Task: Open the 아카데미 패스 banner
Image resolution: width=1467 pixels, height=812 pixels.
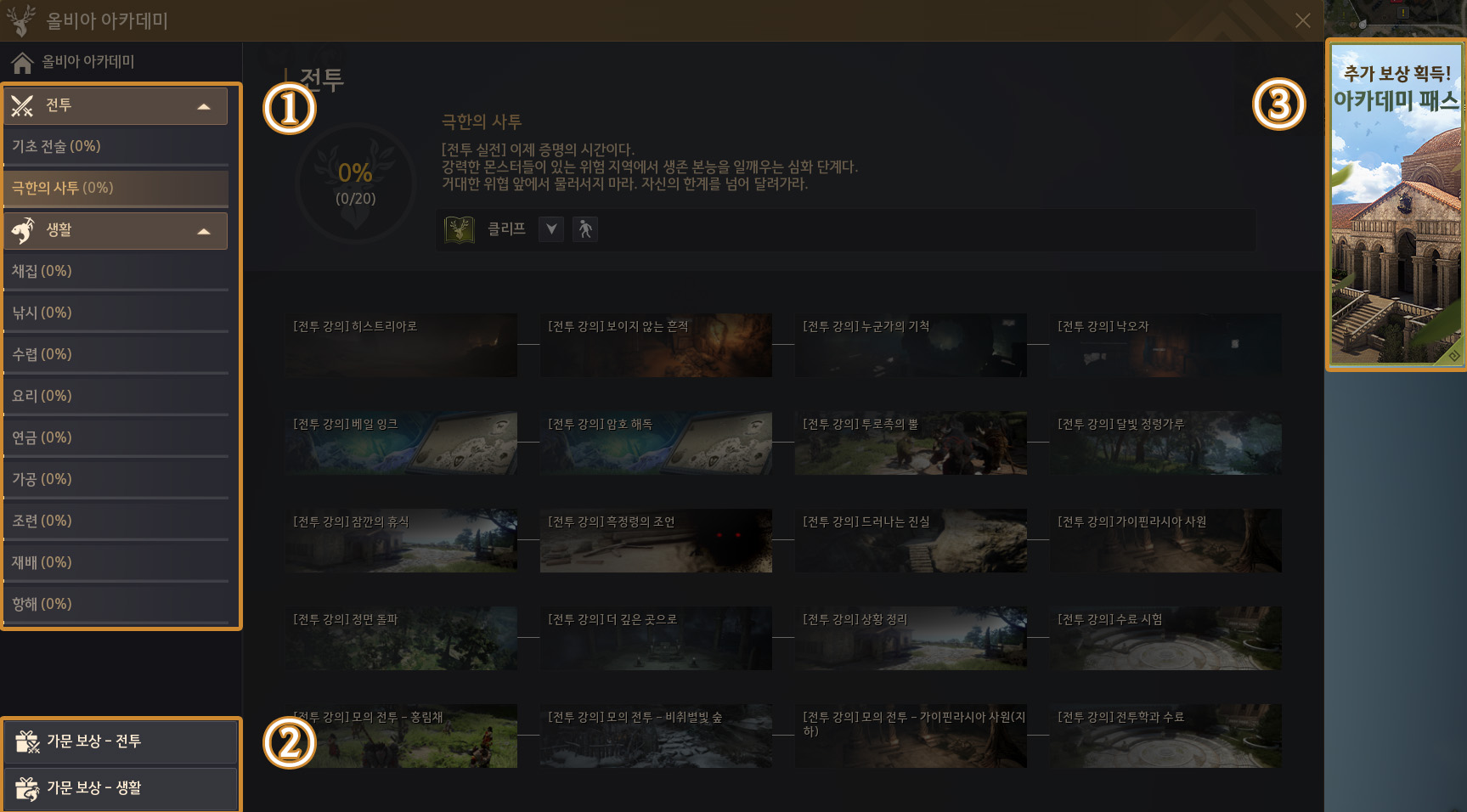Action: click(x=1396, y=206)
